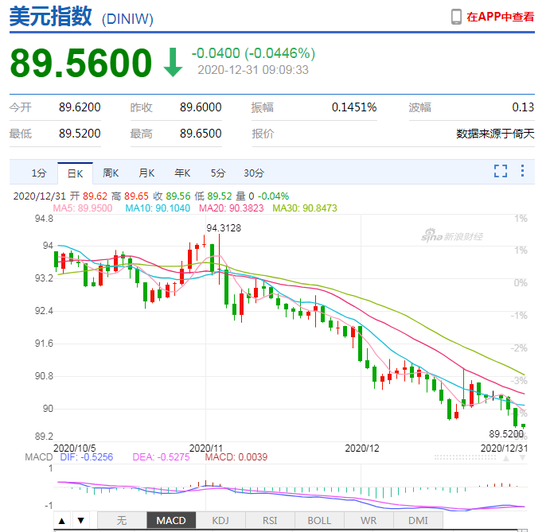Select the 无 indicator option
The image size is (550, 532).
122,520
